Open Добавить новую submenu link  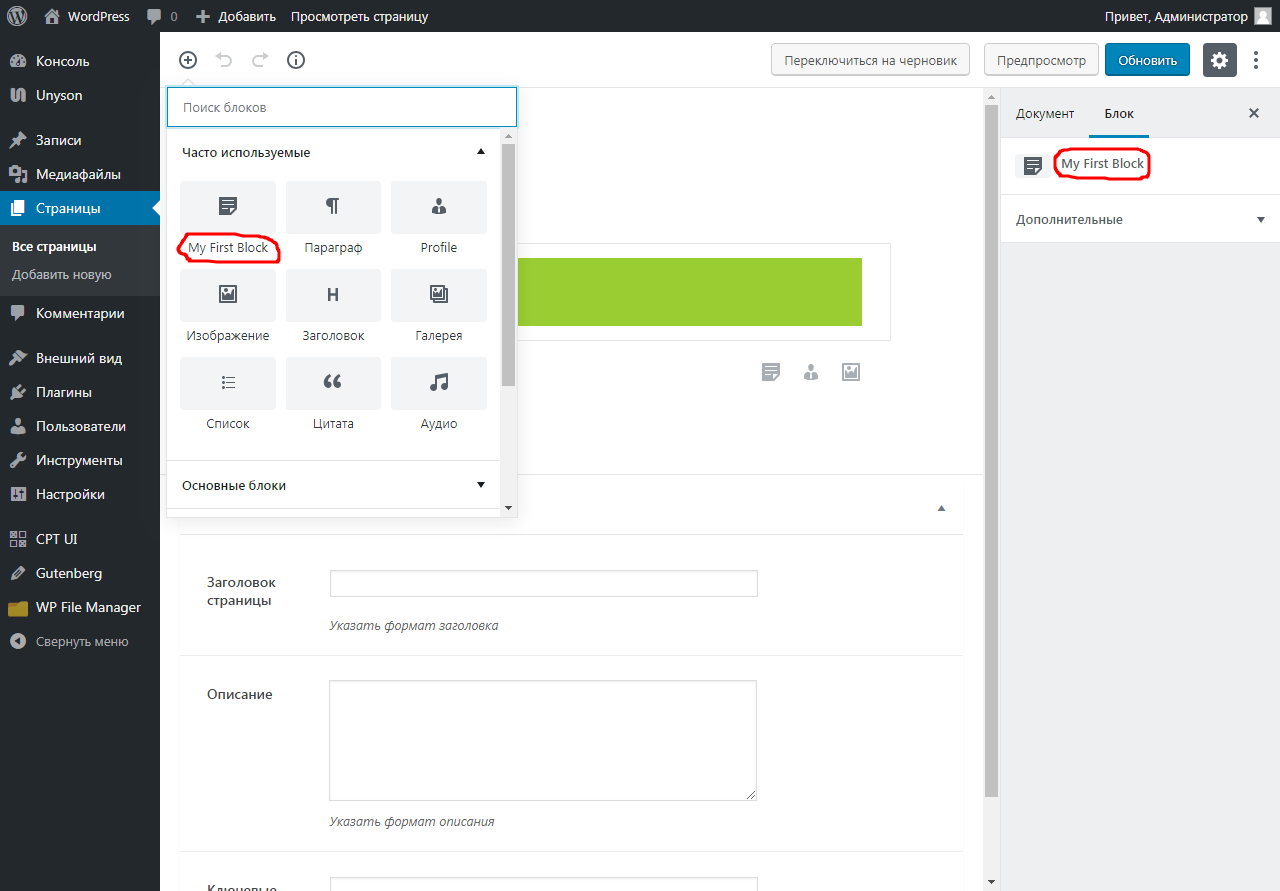[x=62, y=274]
